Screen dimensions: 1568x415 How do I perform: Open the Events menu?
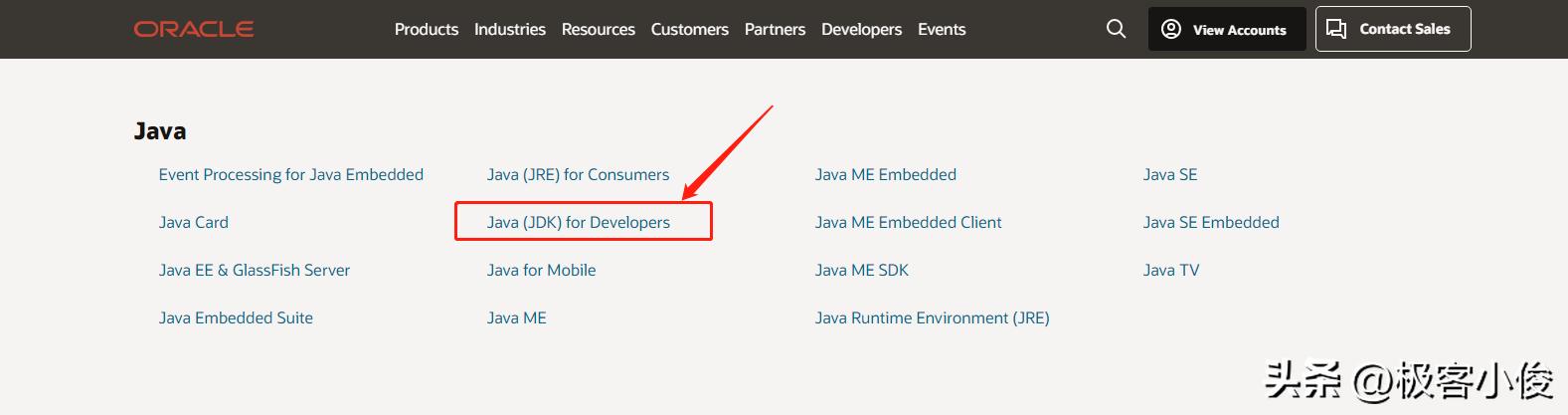coord(942,30)
